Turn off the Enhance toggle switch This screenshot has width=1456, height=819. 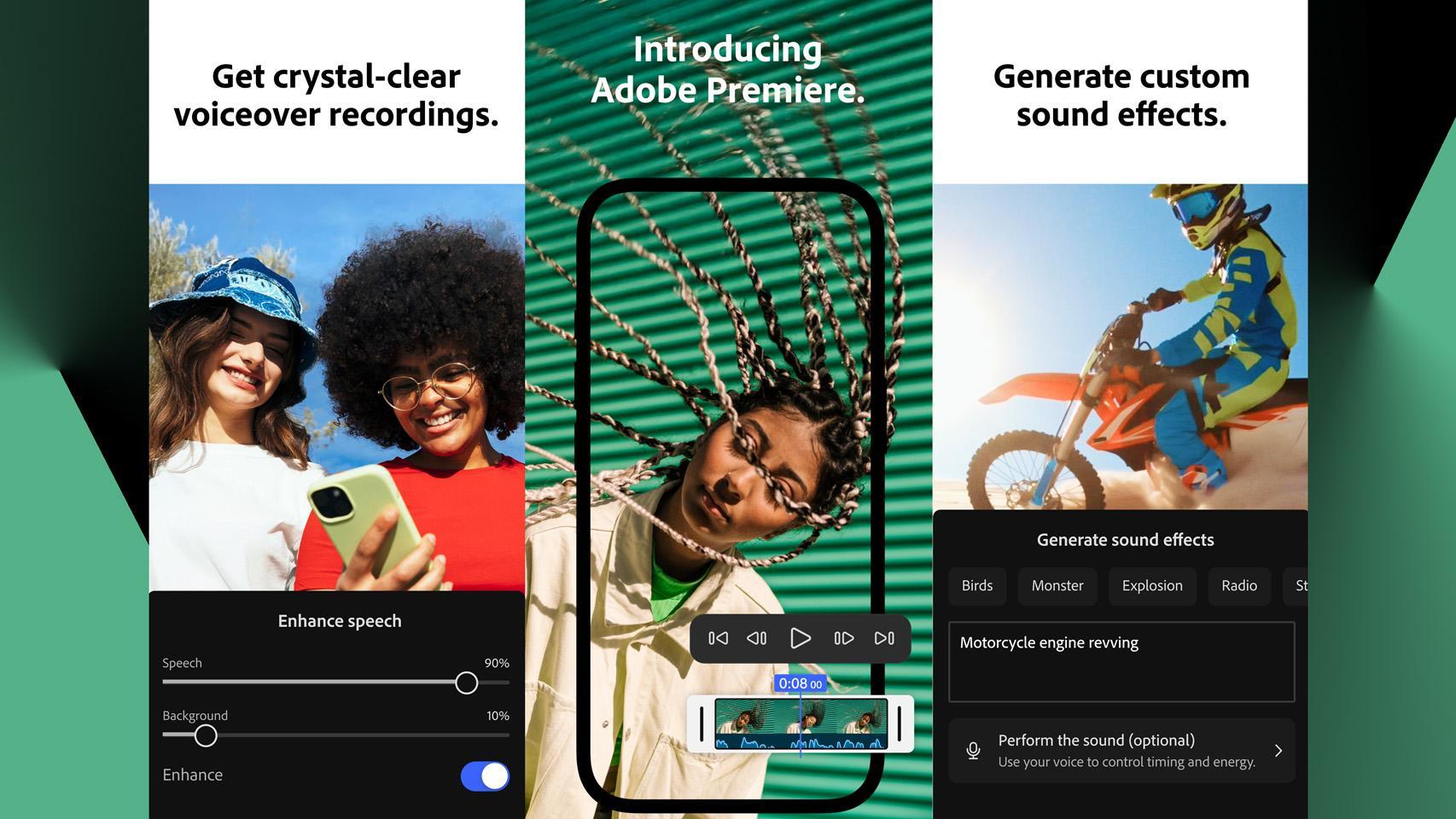(485, 775)
